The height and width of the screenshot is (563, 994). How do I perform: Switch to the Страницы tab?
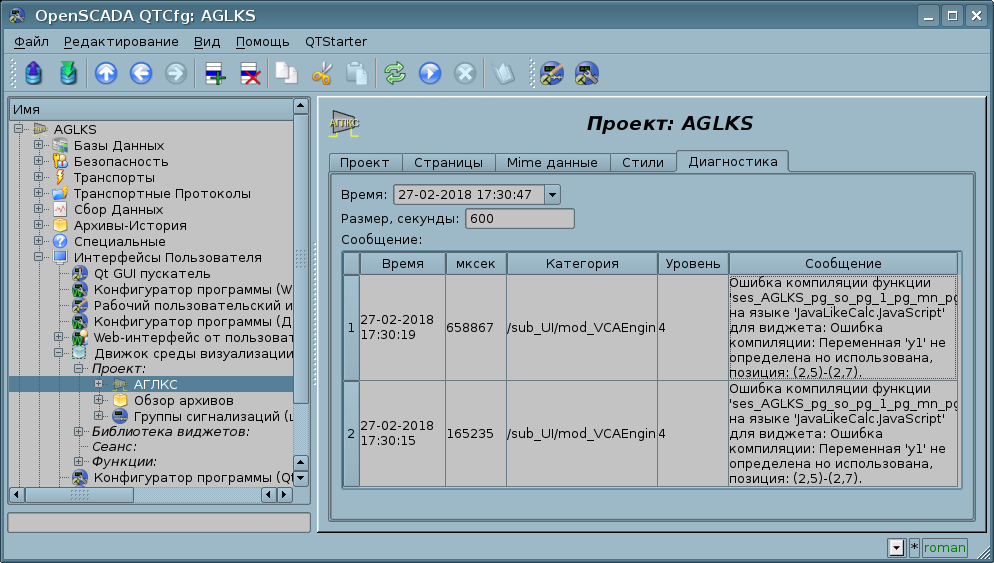point(448,162)
